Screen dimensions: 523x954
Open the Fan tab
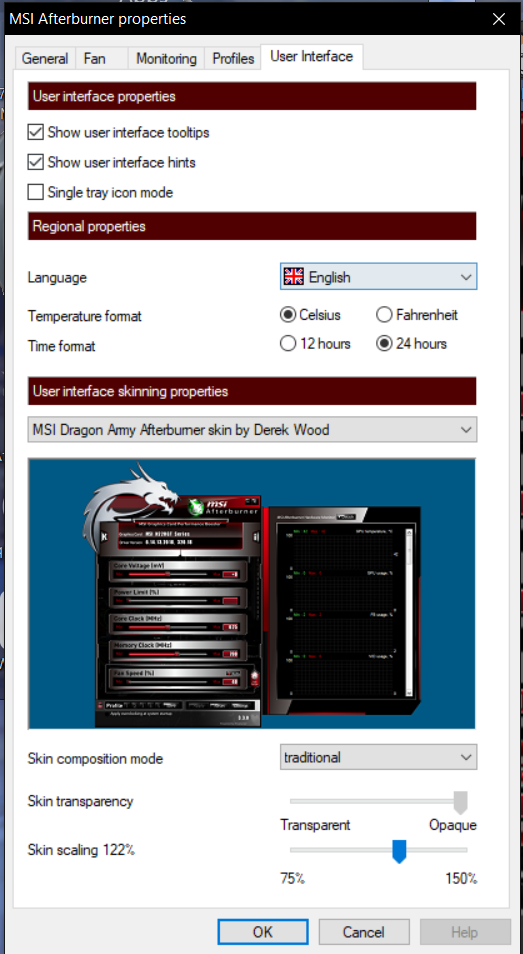(94, 59)
